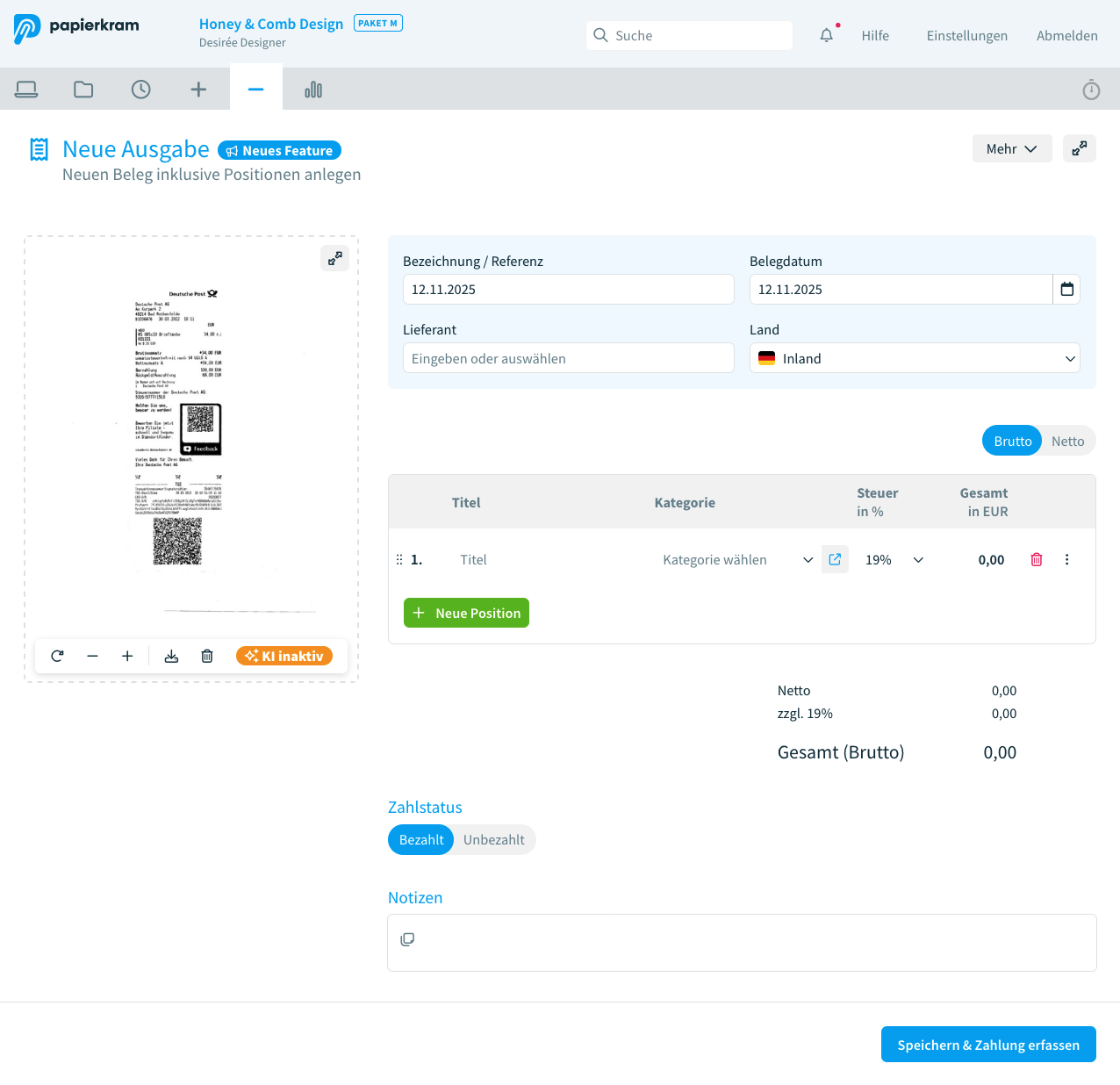The height and width of the screenshot is (1085, 1120).
Task: Open the Hilfe menu item
Action: coord(875,35)
